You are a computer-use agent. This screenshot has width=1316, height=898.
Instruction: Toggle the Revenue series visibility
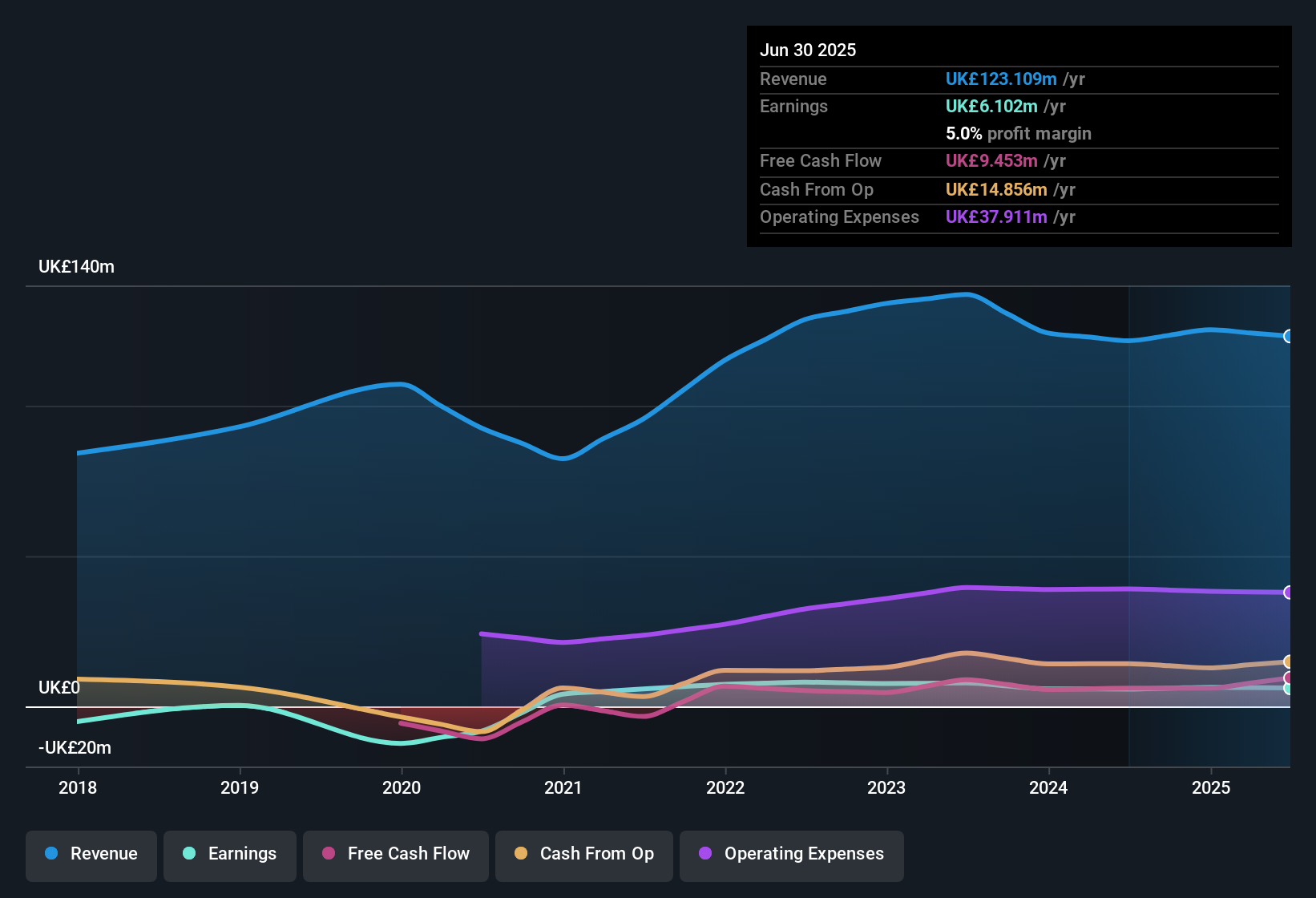pos(91,855)
